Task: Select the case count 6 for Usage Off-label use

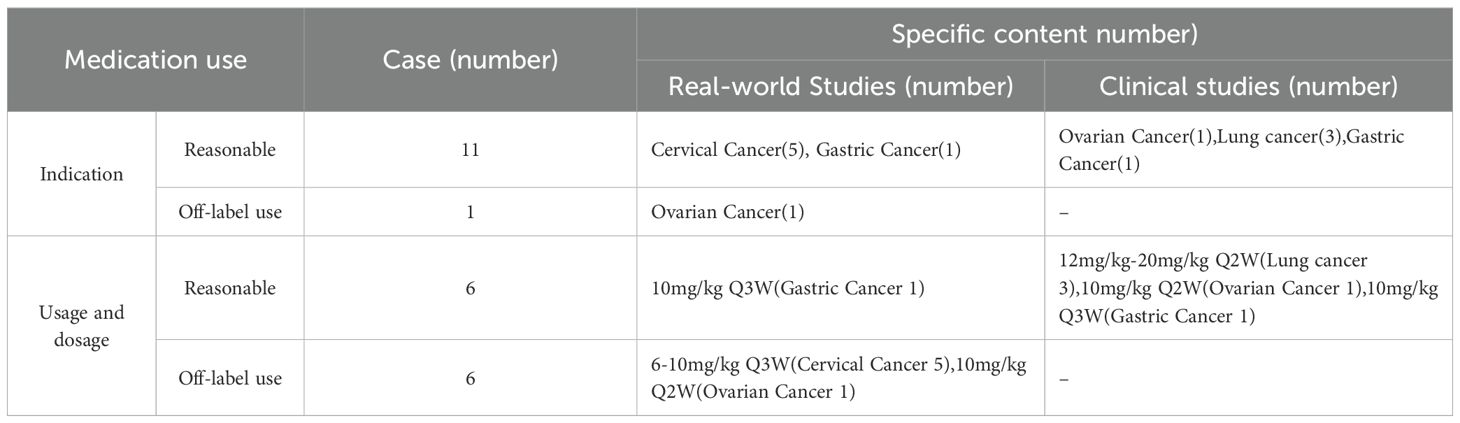Action: tap(470, 378)
